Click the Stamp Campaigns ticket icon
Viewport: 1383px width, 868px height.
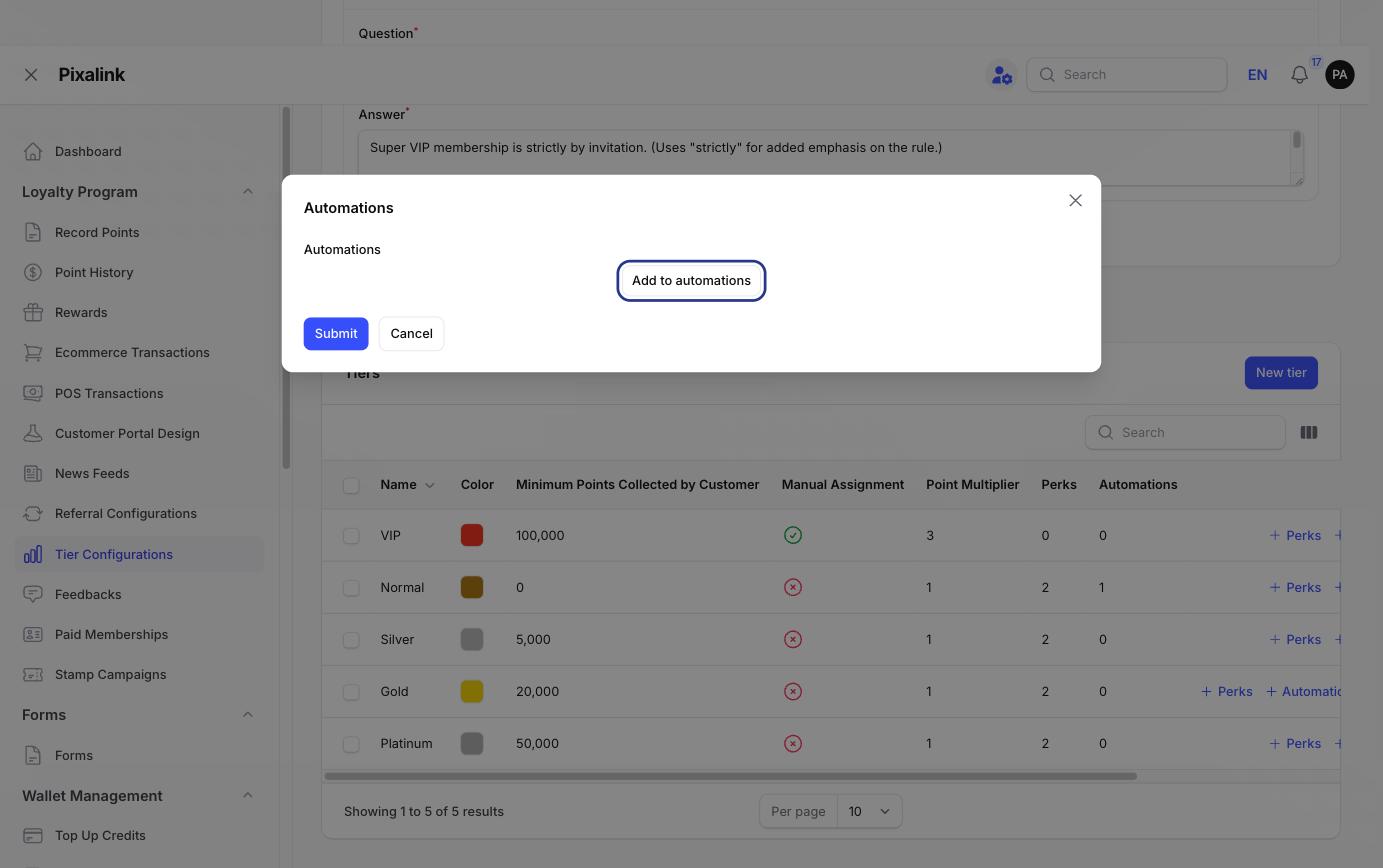tap(33, 675)
